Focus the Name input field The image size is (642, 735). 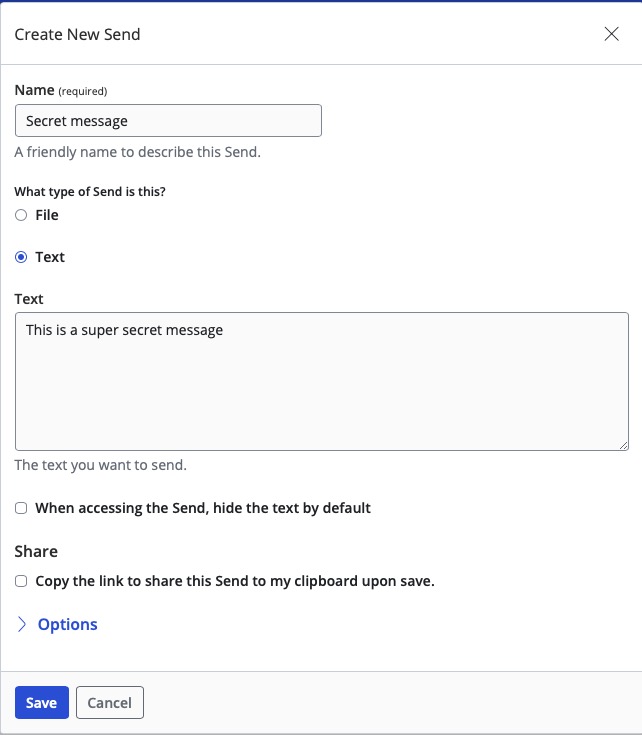(x=168, y=121)
